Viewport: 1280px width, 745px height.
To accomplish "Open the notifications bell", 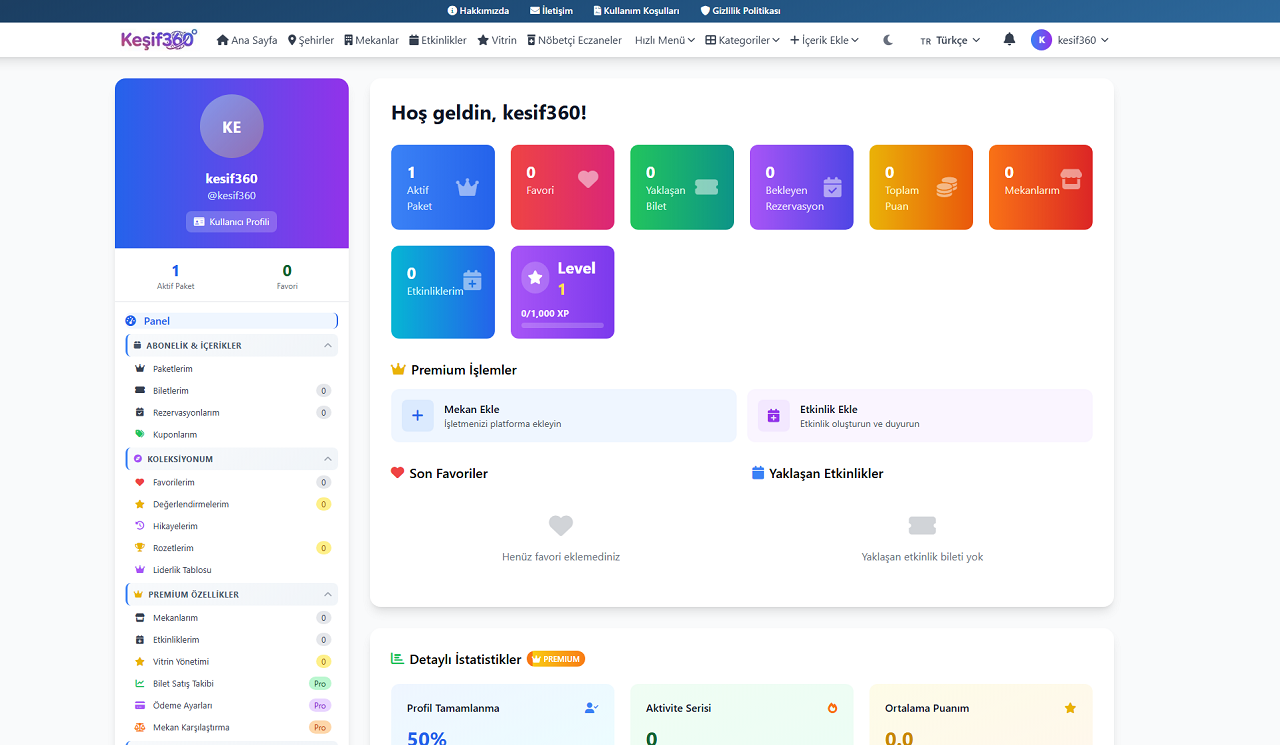I will pos(1009,40).
